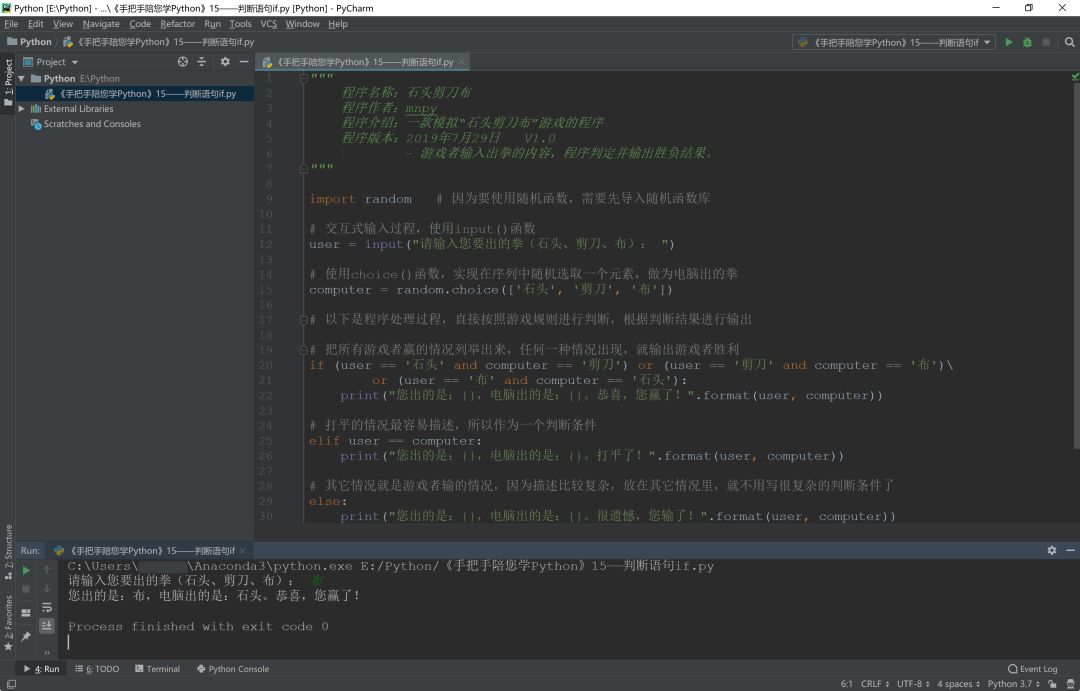Click the editor vertical scrollbar
This screenshot has width=1080, height=691.
[1076, 269]
